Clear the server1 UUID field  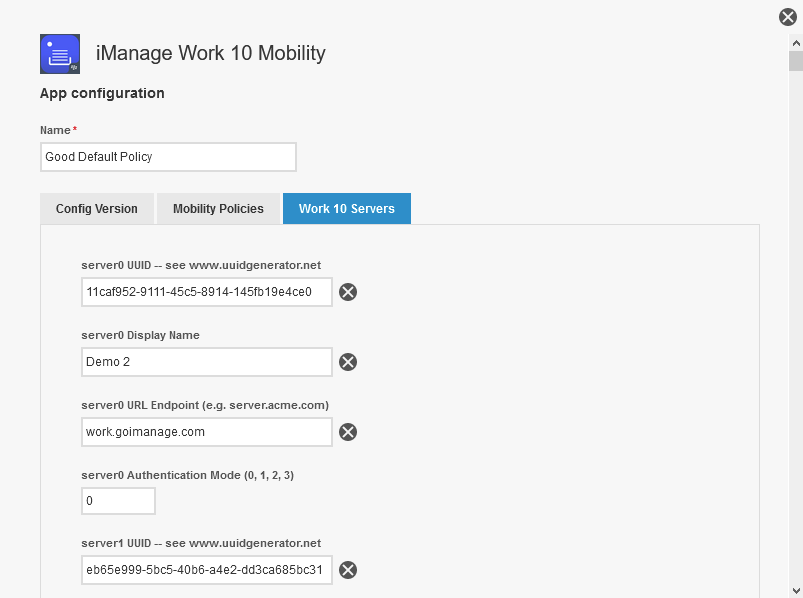348,570
